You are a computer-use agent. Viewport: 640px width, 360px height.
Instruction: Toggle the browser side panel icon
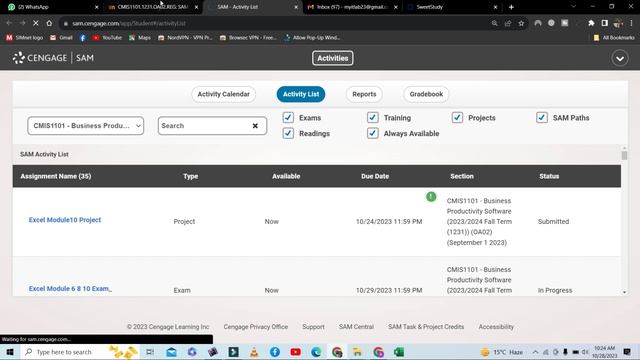(604, 23)
